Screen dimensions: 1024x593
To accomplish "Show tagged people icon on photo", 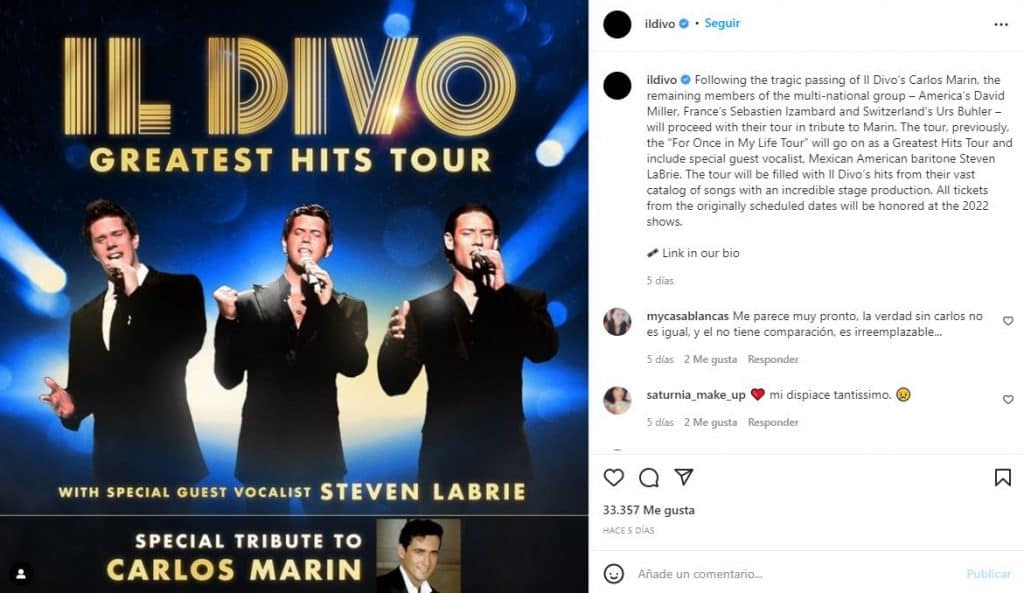I will click(x=20, y=573).
